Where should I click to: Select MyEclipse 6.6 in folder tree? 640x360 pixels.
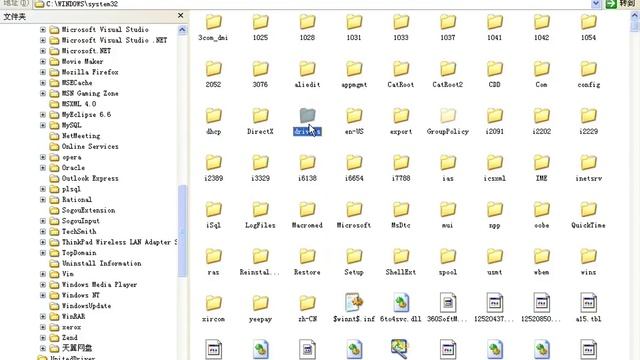(86, 114)
